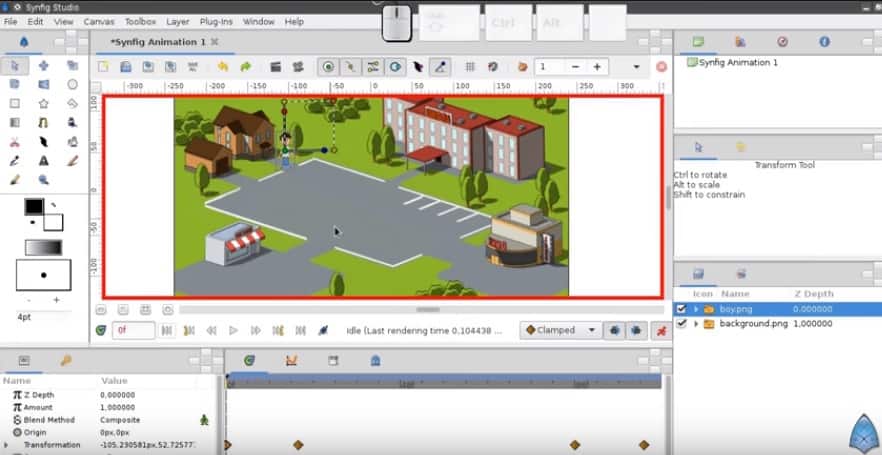
Task: Select the Mirror tool
Action: coord(44,84)
